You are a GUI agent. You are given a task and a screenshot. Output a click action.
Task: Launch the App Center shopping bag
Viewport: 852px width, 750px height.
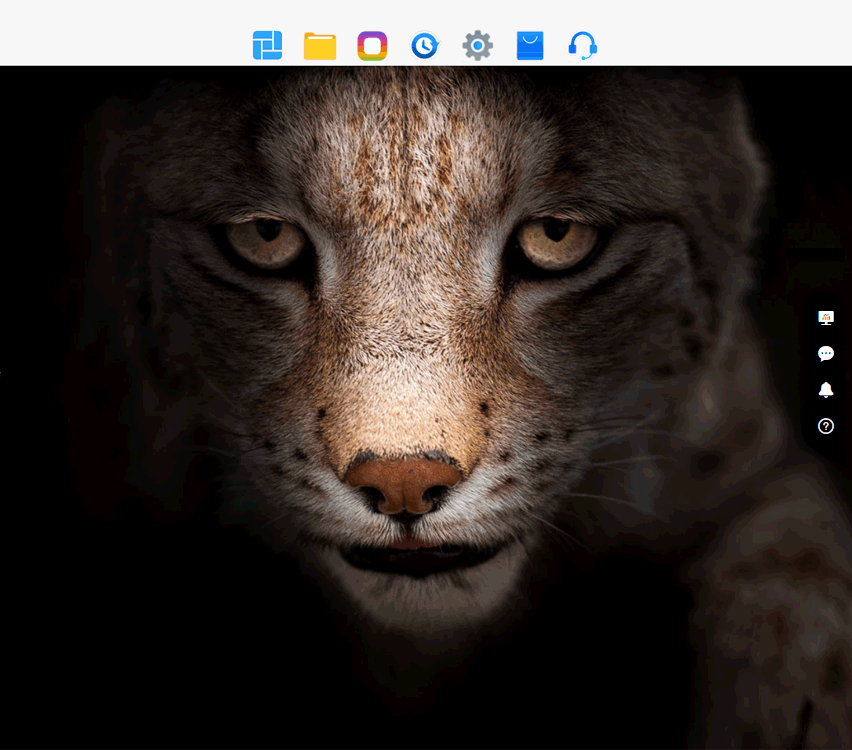point(530,46)
